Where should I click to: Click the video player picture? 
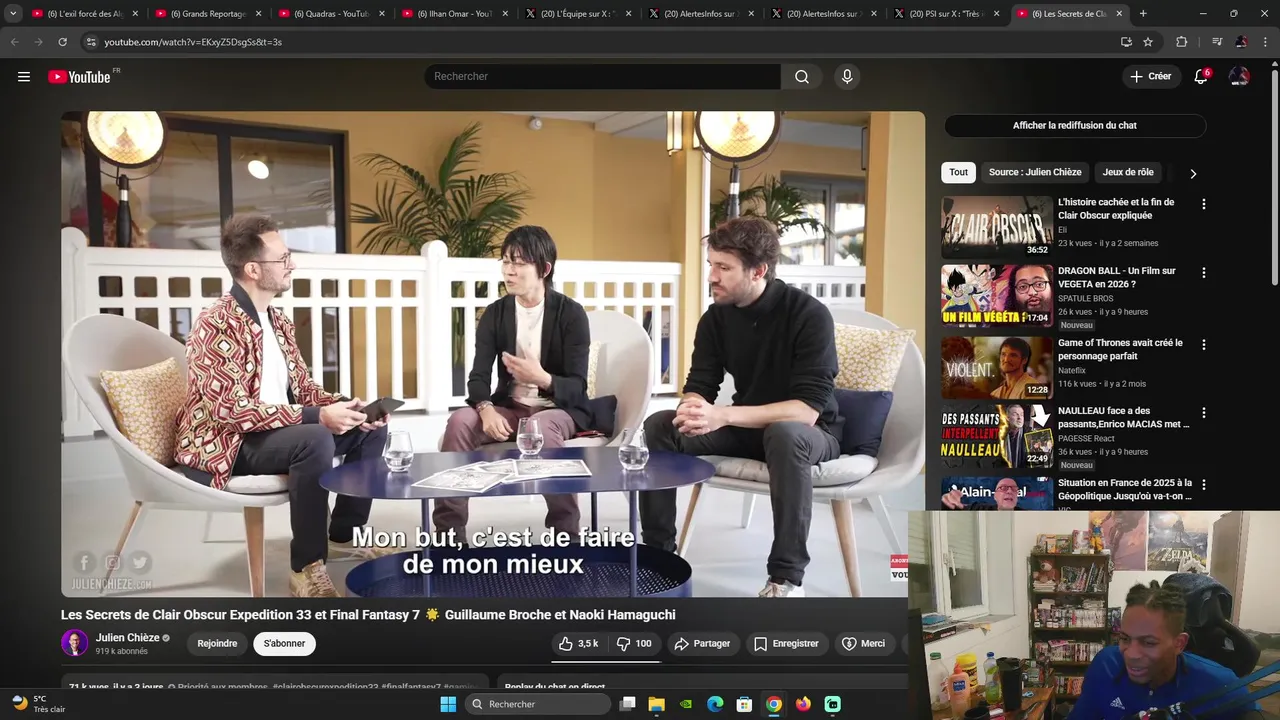[493, 354]
